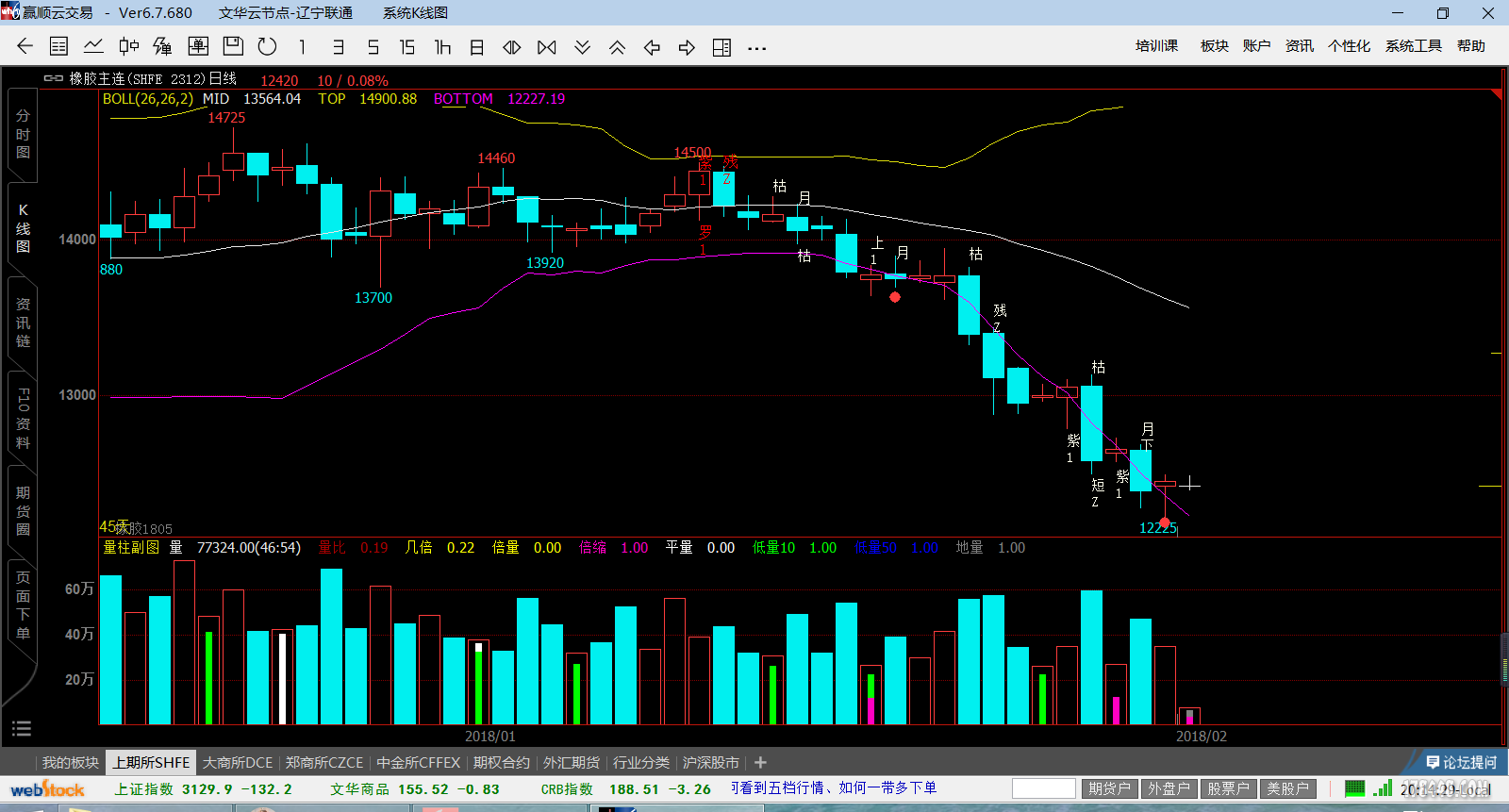Open the 个性化 menu
1509x812 pixels.
pos(1349,45)
